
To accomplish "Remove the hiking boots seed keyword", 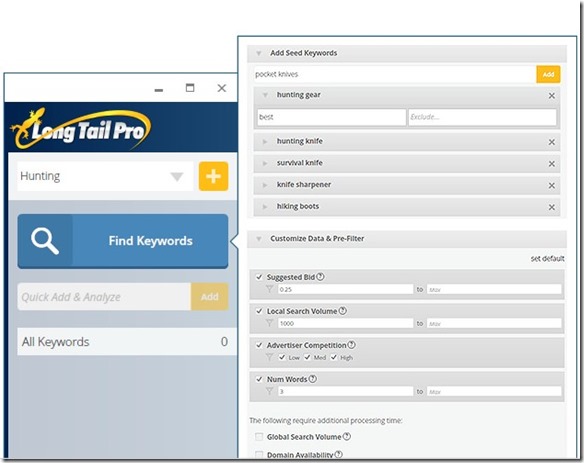I will [x=552, y=207].
